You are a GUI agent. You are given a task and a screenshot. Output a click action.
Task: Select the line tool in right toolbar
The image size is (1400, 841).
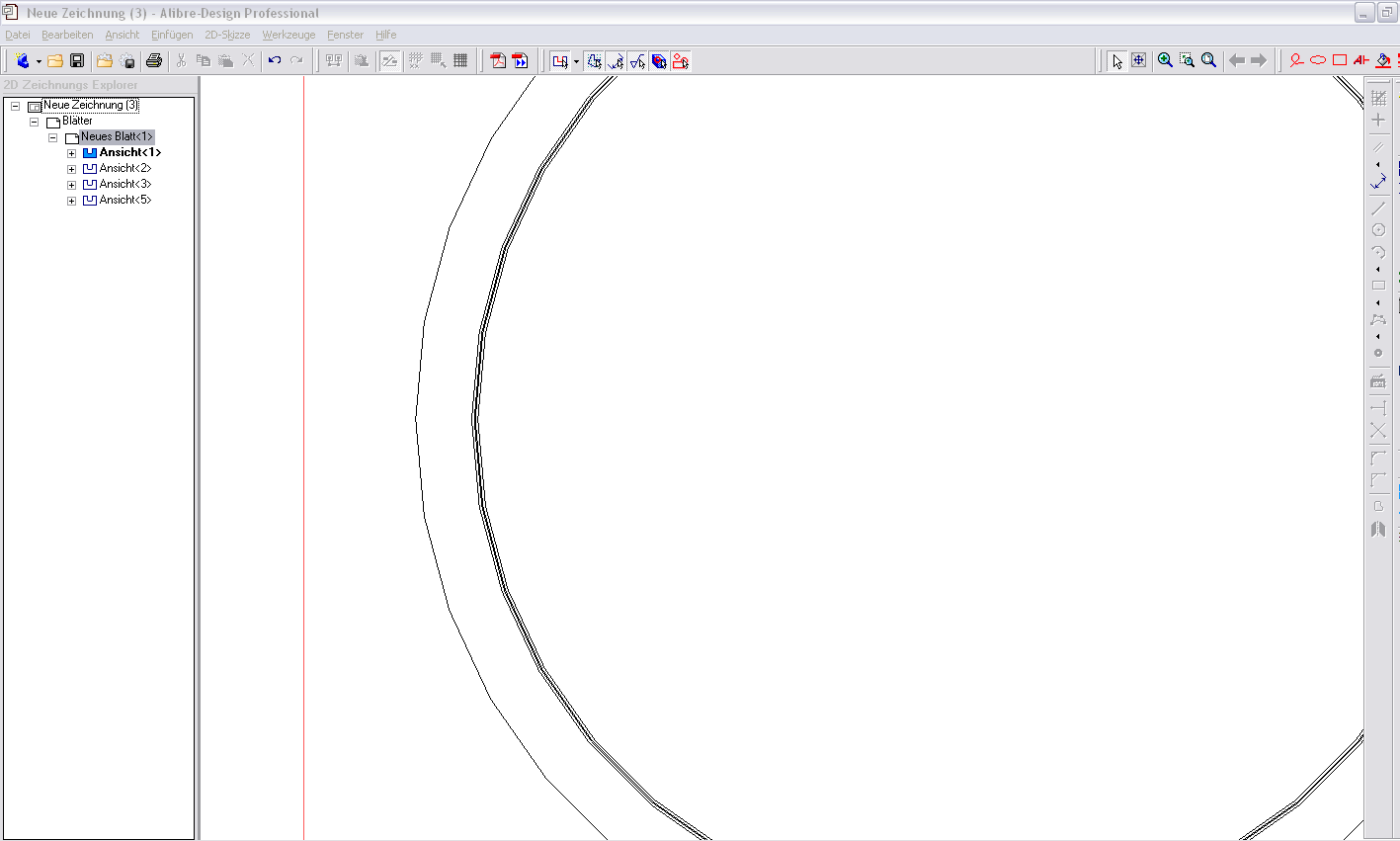pos(1378,209)
